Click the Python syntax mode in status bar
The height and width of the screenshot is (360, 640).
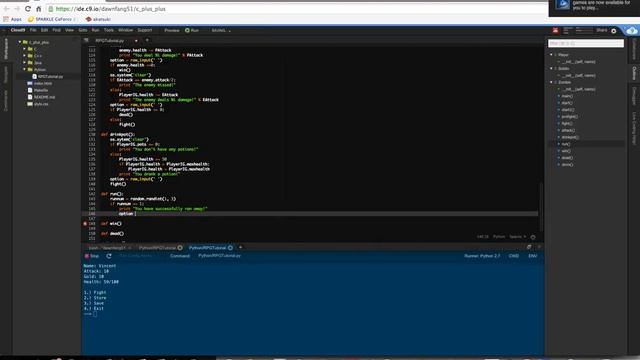click(x=499, y=237)
